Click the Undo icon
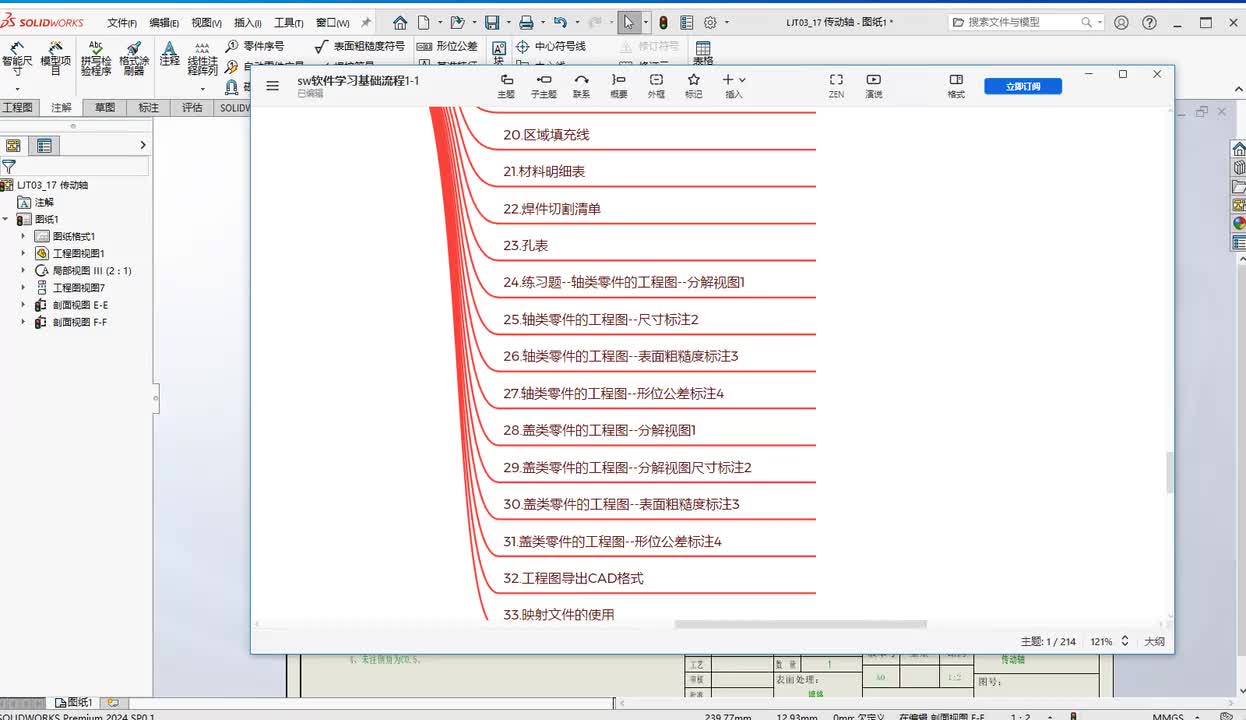1246x720 pixels. click(x=560, y=22)
